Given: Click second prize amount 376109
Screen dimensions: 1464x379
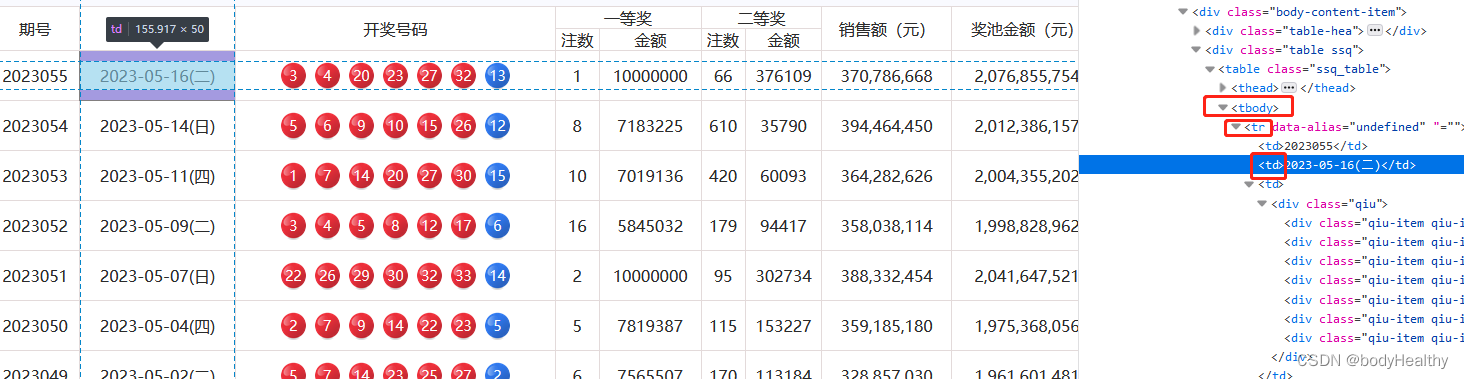Looking at the screenshot, I should click(x=783, y=76).
